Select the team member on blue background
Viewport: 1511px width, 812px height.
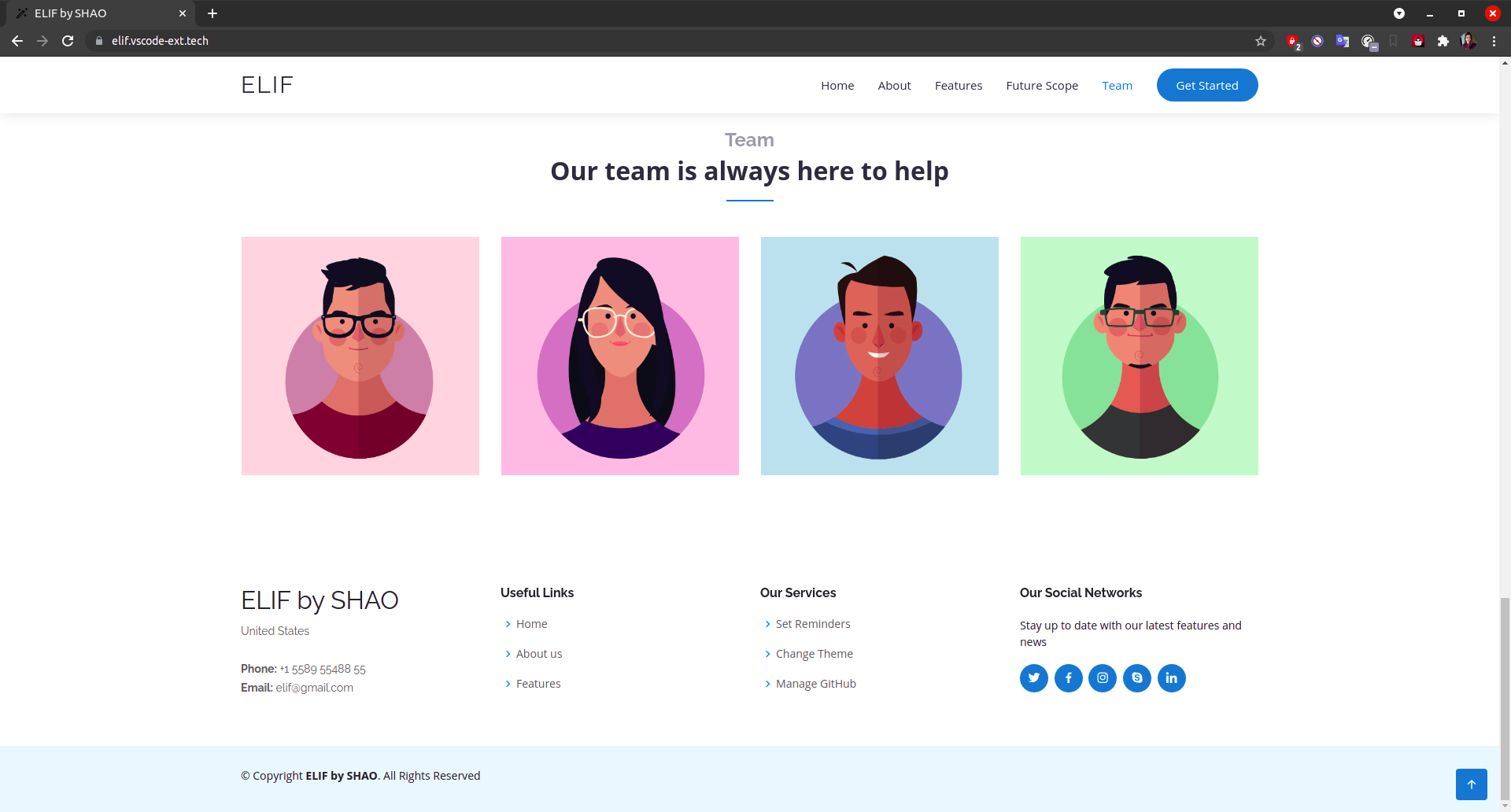click(880, 356)
